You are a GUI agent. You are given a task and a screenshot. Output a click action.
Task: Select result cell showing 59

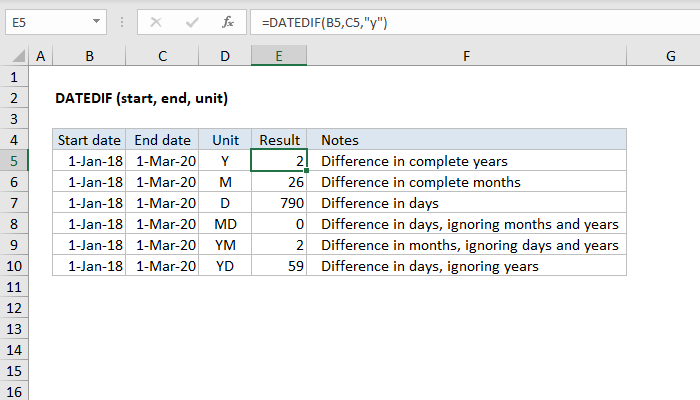click(278, 266)
